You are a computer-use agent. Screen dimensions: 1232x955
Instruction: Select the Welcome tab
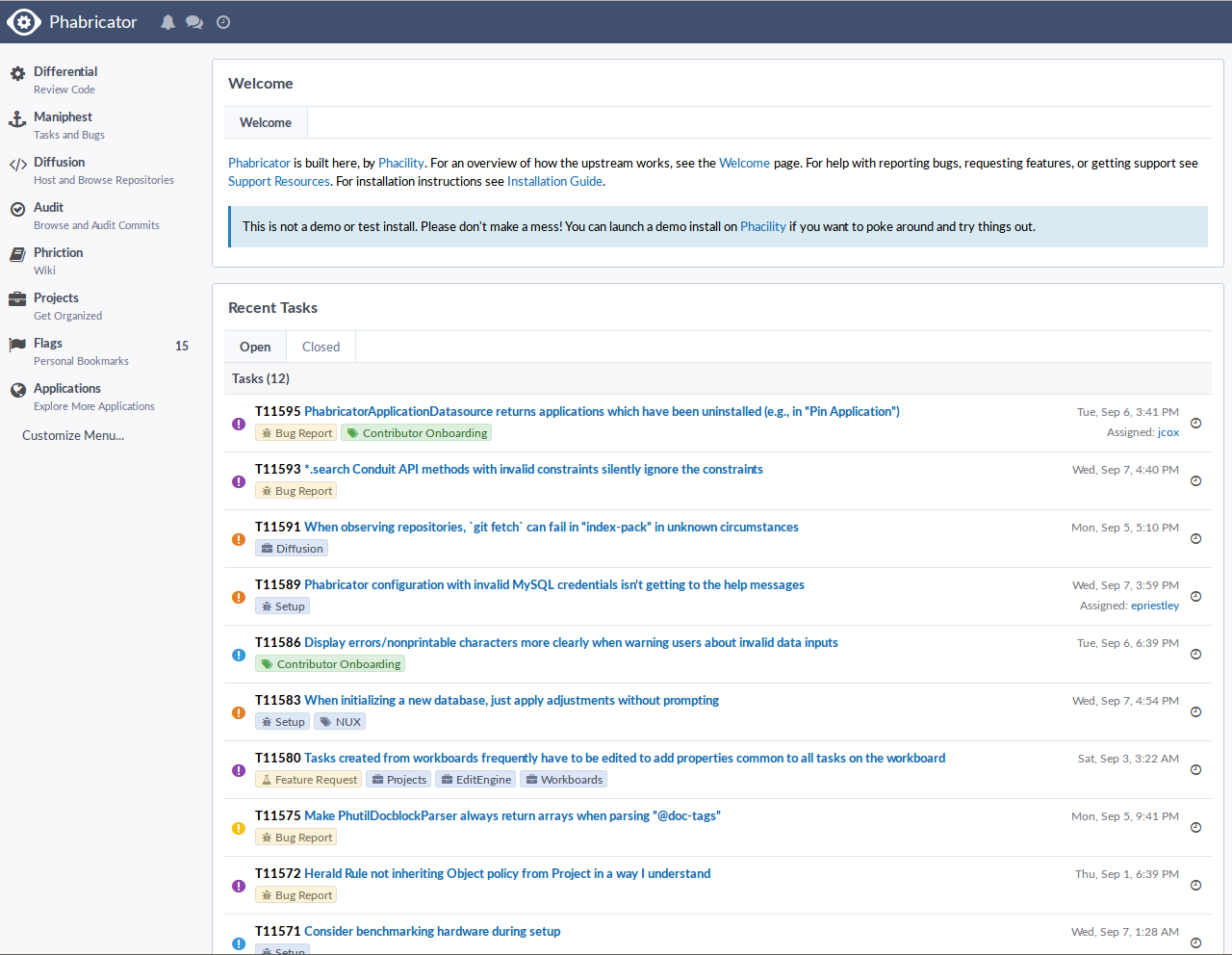(266, 122)
